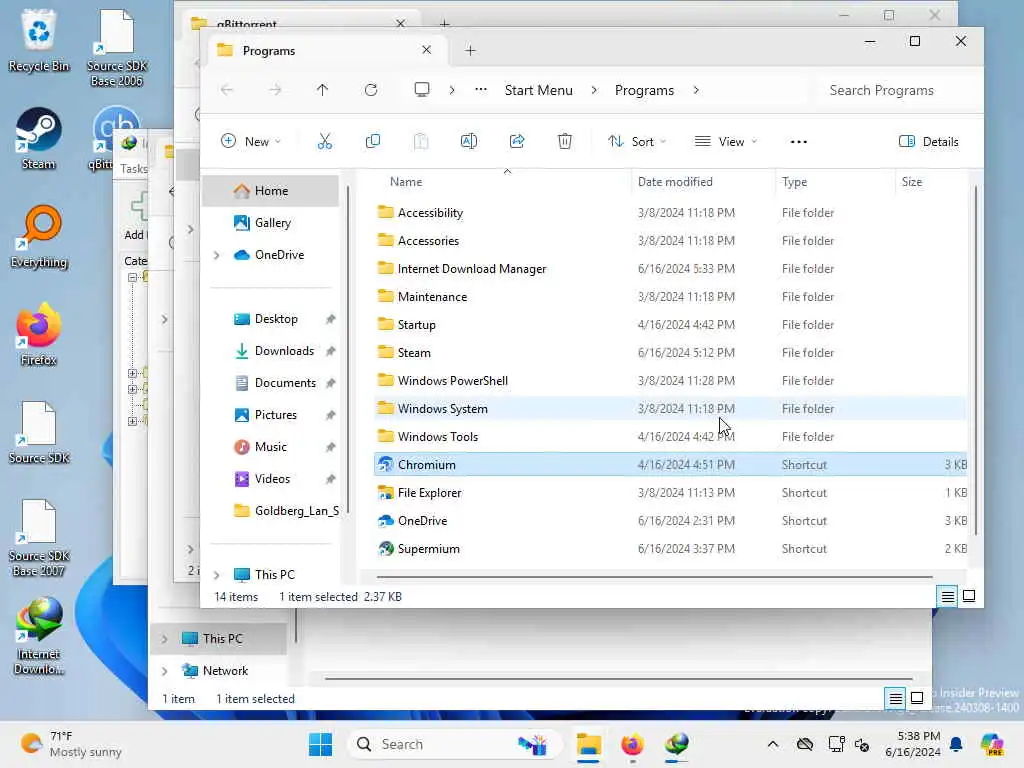Click the horizontal scrollbar in file list

[x=654, y=577]
